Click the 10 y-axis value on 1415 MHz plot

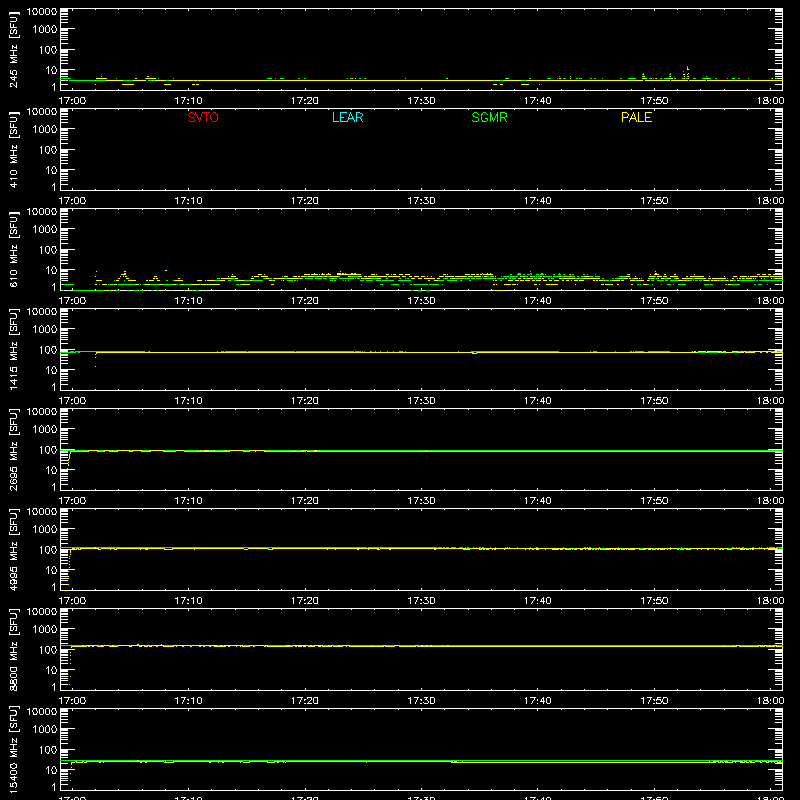(51, 370)
